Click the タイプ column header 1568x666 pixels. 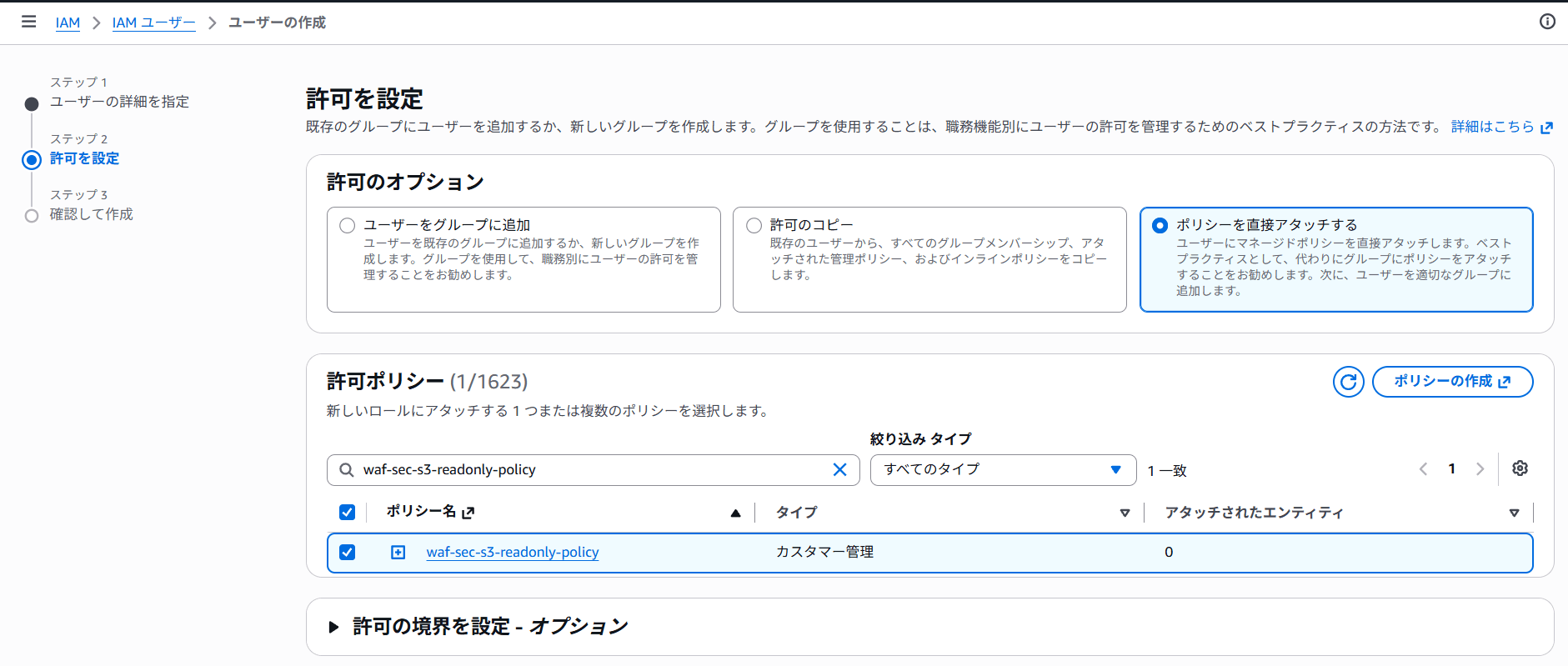click(x=796, y=513)
